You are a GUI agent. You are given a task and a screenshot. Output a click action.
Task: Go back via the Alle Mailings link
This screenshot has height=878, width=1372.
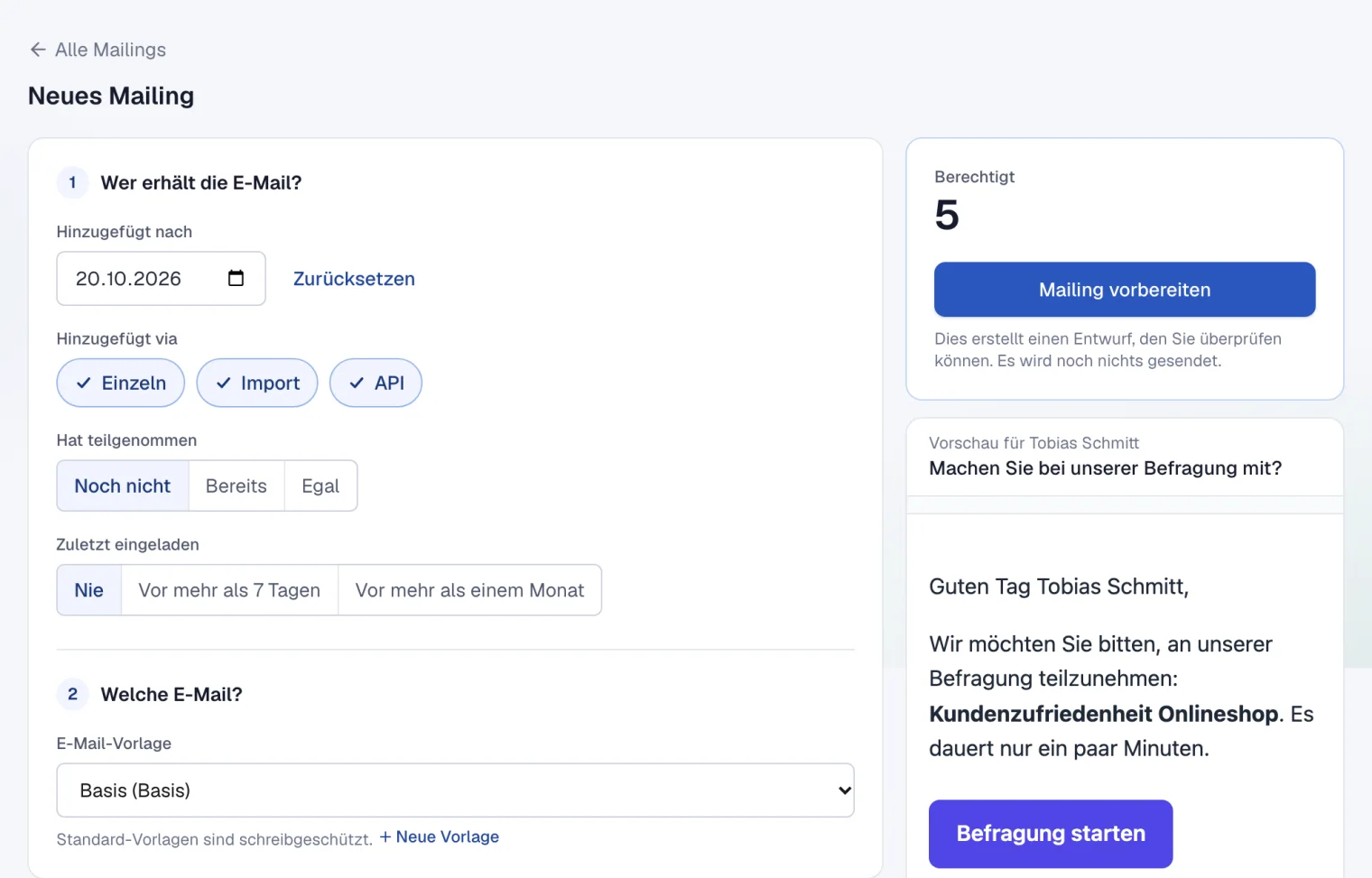pyautogui.click(x=97, y=50)
